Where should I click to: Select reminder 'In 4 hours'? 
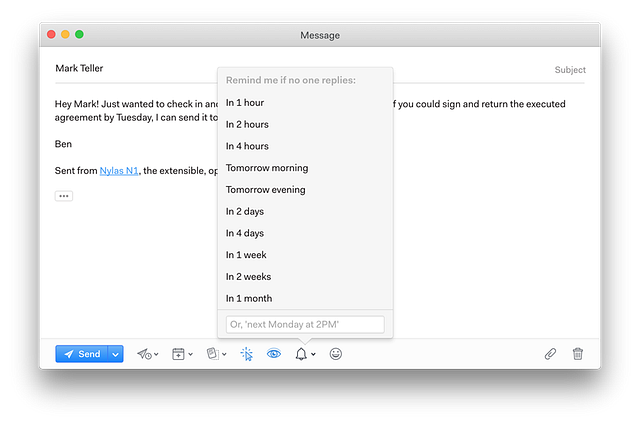(305, 146)
